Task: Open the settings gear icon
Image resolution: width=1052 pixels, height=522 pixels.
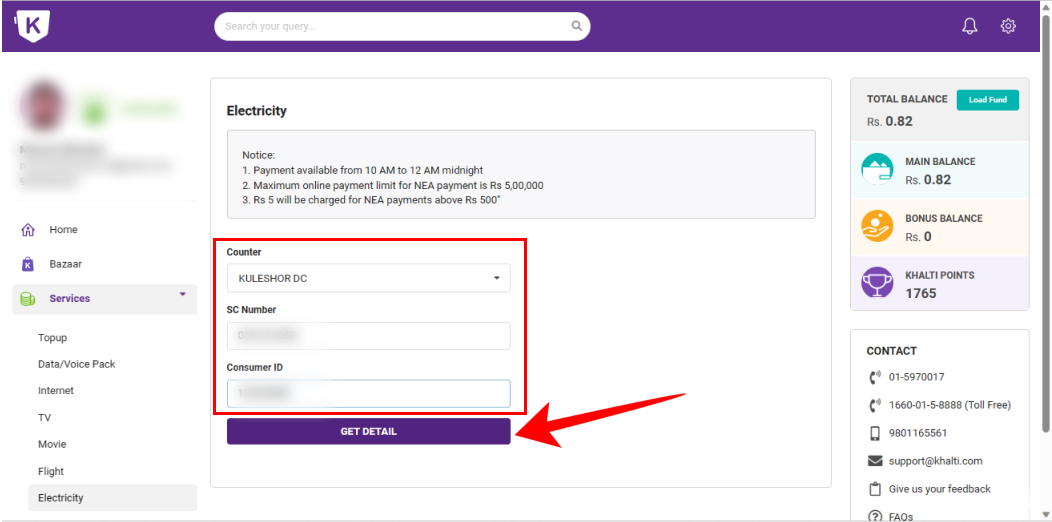Action: [x=1008, y=26]
